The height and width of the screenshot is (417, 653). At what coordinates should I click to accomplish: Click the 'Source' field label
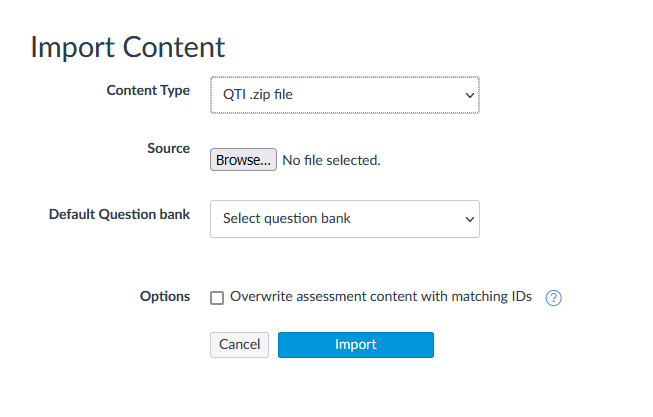pos(169,148)
